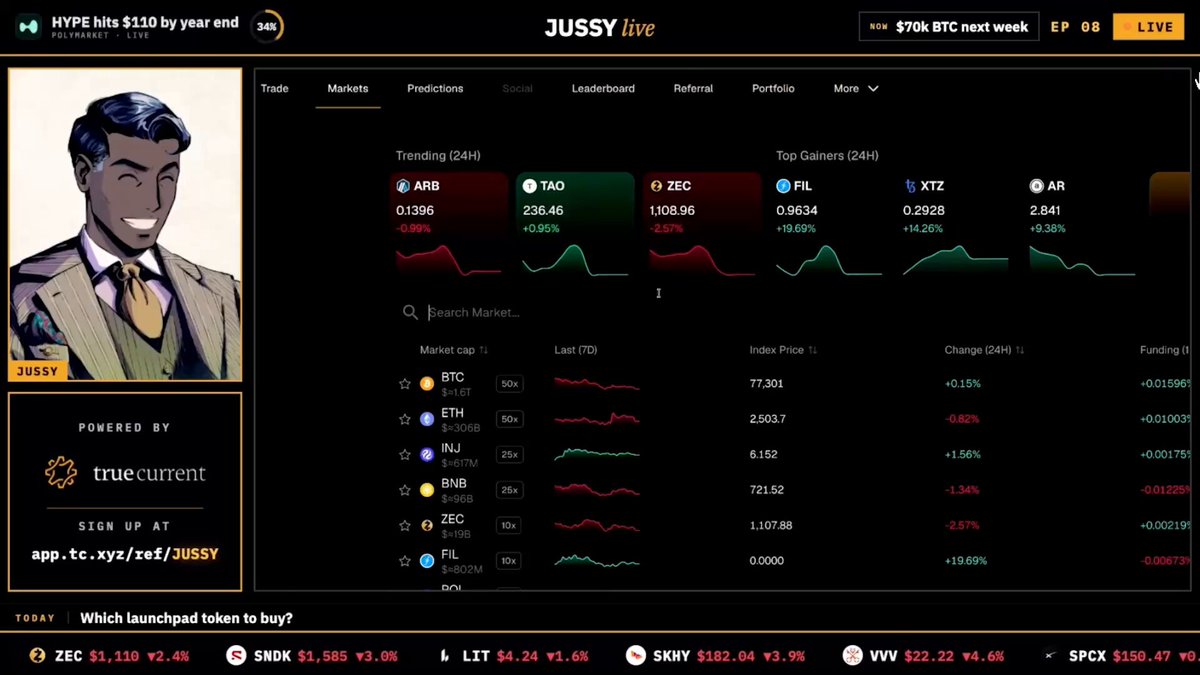Click the magnifier icon beside Search Market

coord(410,312)
